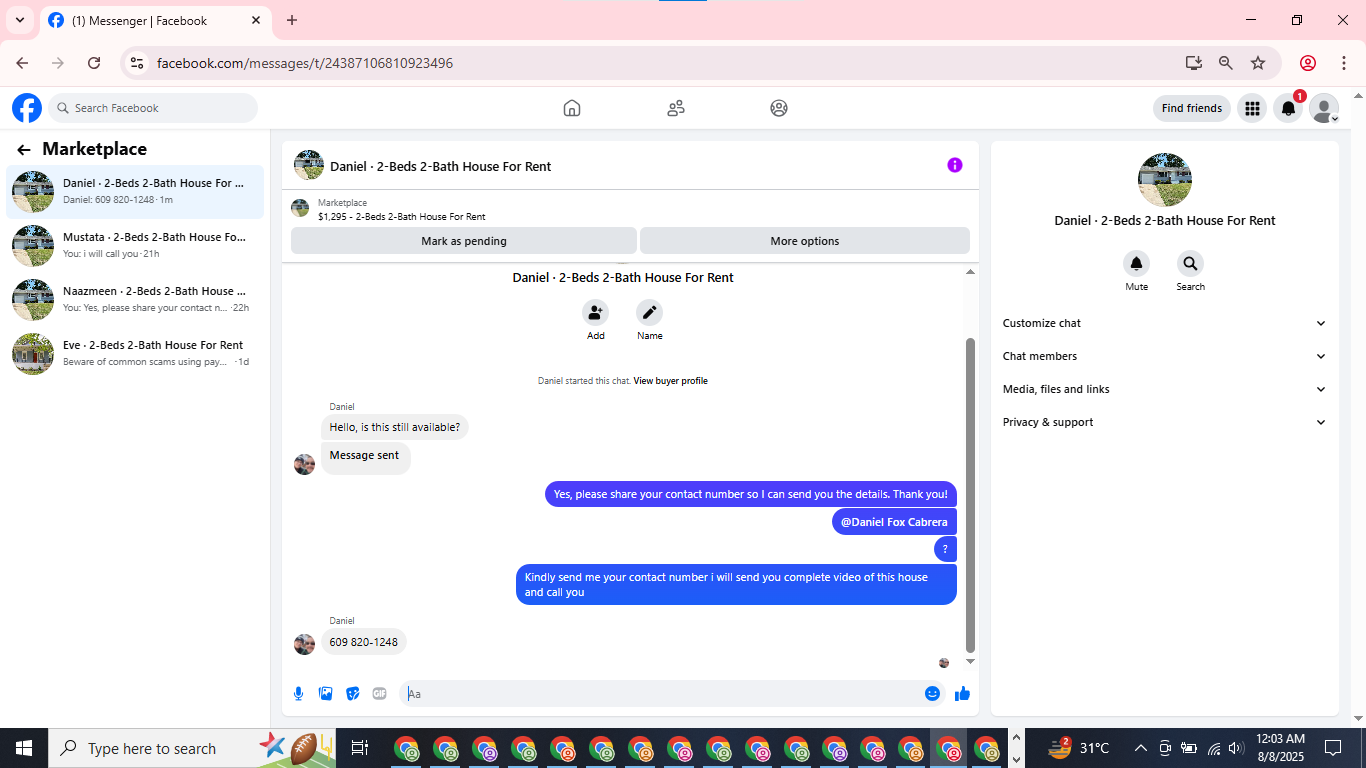The height and width of the screenshot is (768, 1366).
Task: Open Task View on the taskbar
Action: point(360,748)
